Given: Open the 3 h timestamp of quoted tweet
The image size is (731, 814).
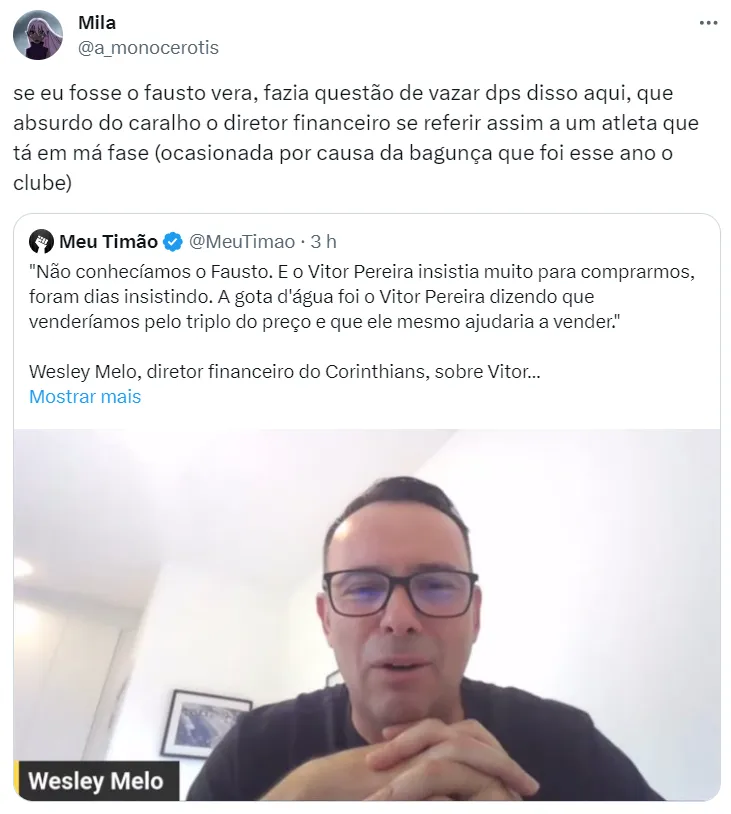Looking at the screenshot, I should [323, 241].
